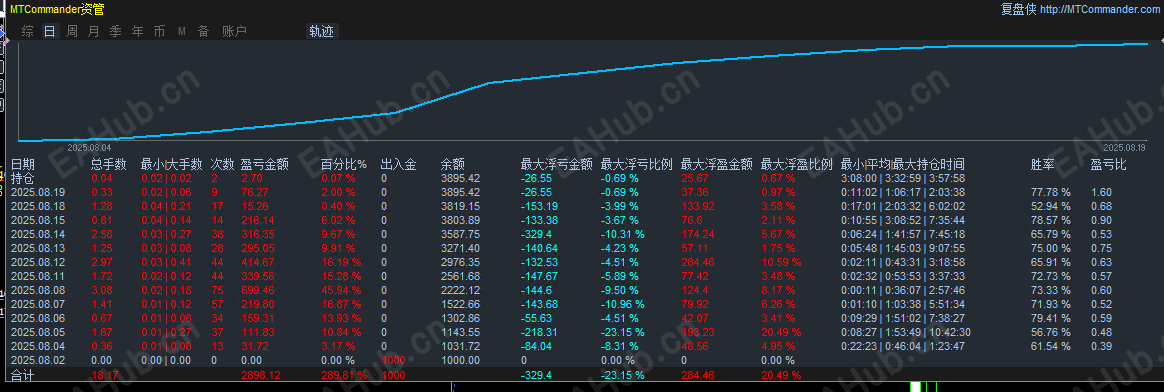Switch to the 综 summary tab
Viewport: 1164px width, 392px height.
27,31
